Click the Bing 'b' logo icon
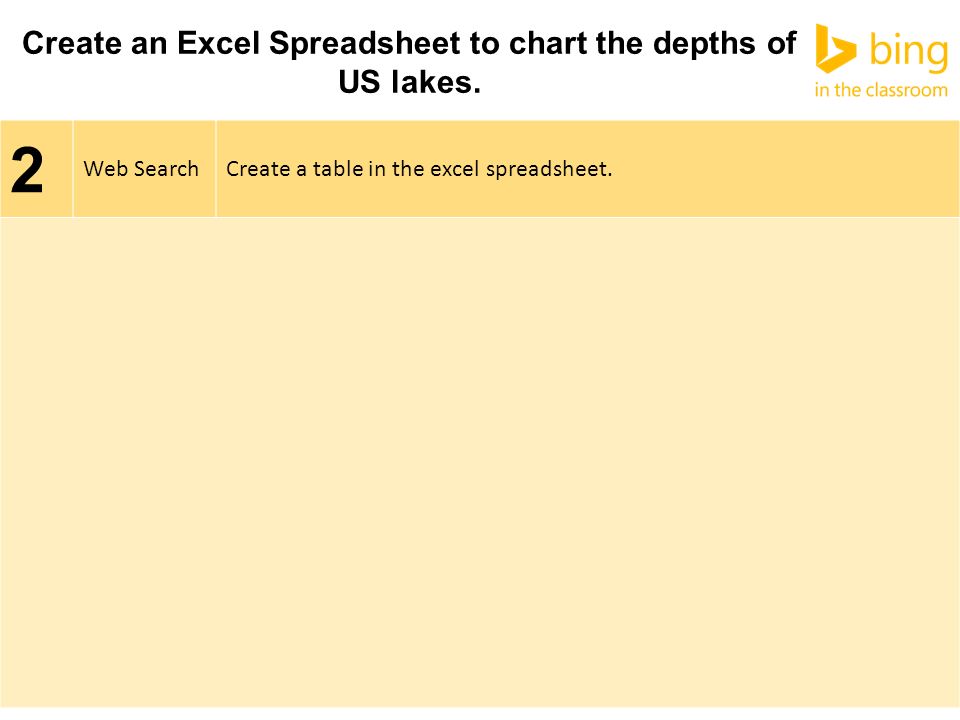Viewport: 960px width, 720px height. pos(836,48)
